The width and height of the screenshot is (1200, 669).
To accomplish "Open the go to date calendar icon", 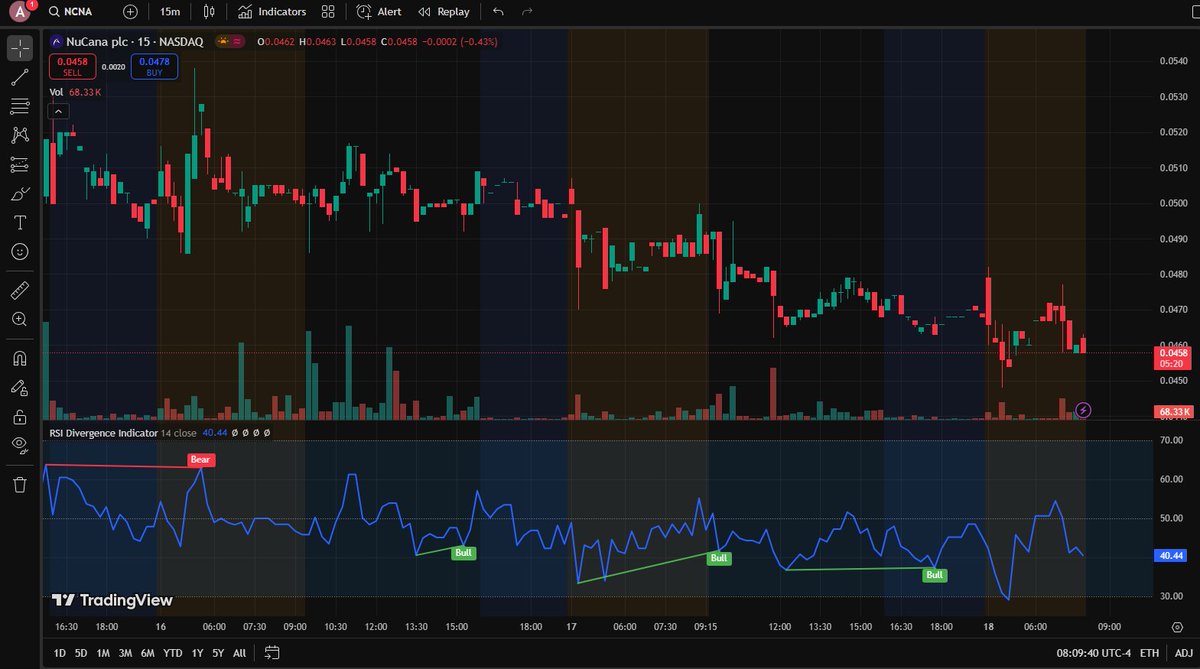I will (272, 653).
